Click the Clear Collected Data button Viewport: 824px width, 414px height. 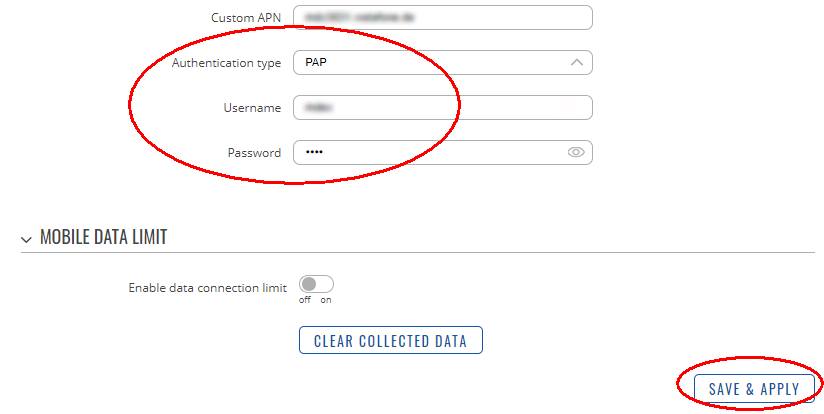(x=390, y=340)
